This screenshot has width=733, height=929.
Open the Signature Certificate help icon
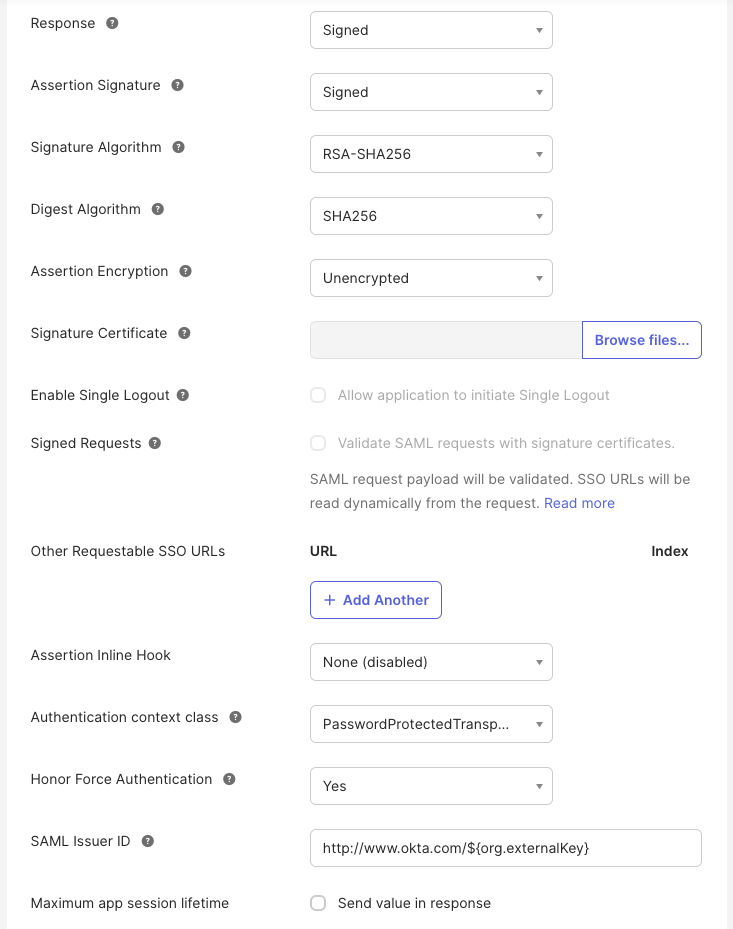coord(184,333)
